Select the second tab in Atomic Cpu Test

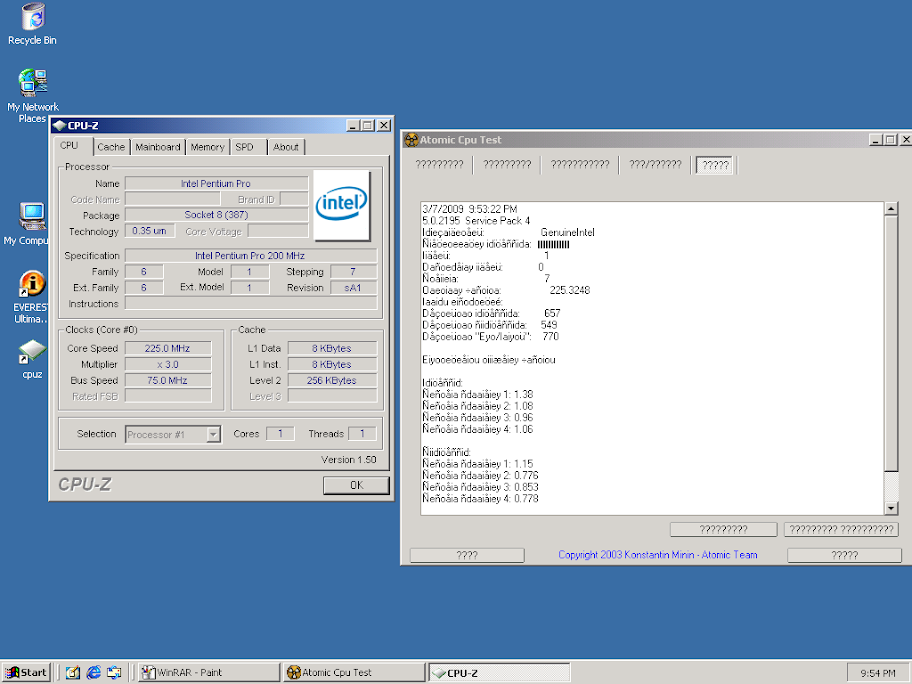[x=507, y=165]
